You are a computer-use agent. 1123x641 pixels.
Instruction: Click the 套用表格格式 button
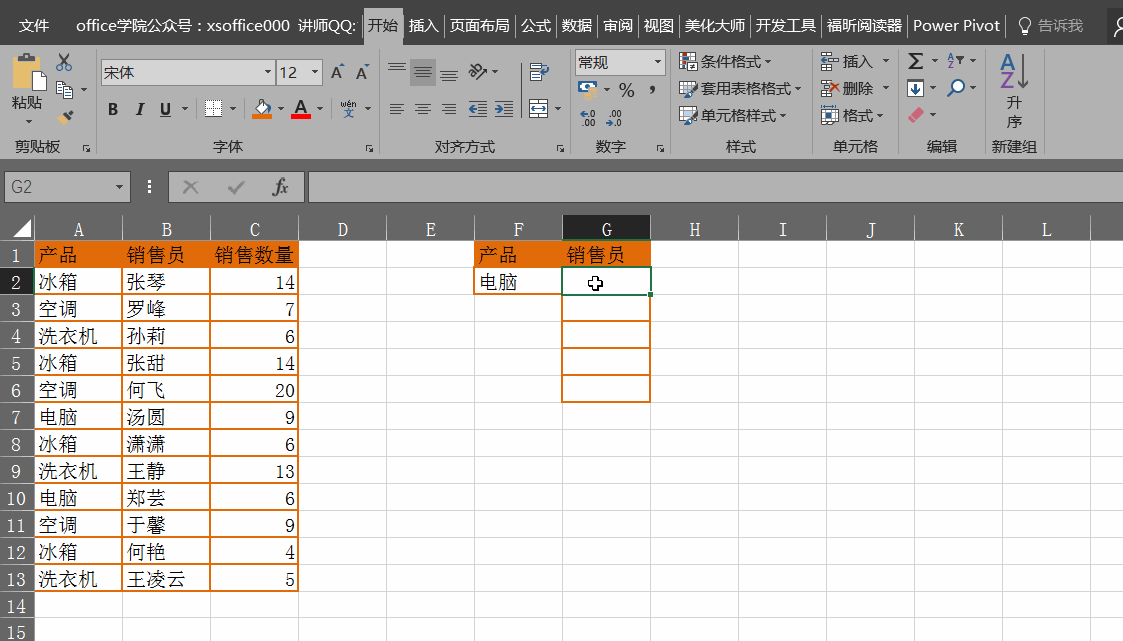[x=735, y=89]
